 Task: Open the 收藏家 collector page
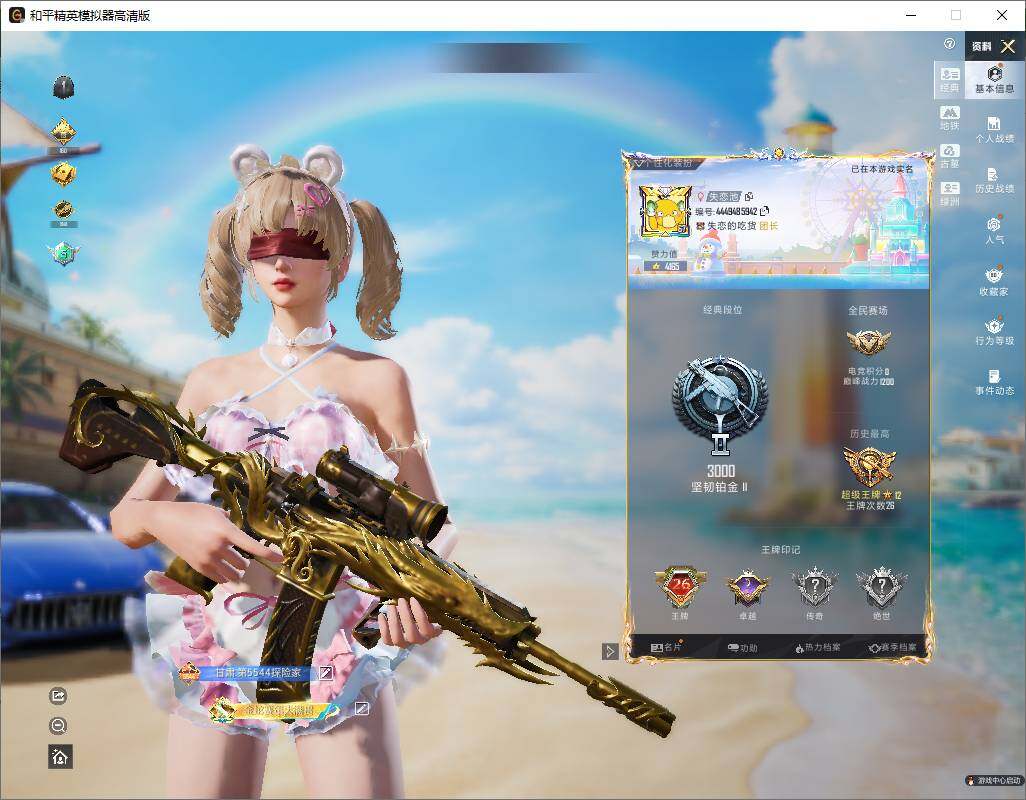(994, 281)
